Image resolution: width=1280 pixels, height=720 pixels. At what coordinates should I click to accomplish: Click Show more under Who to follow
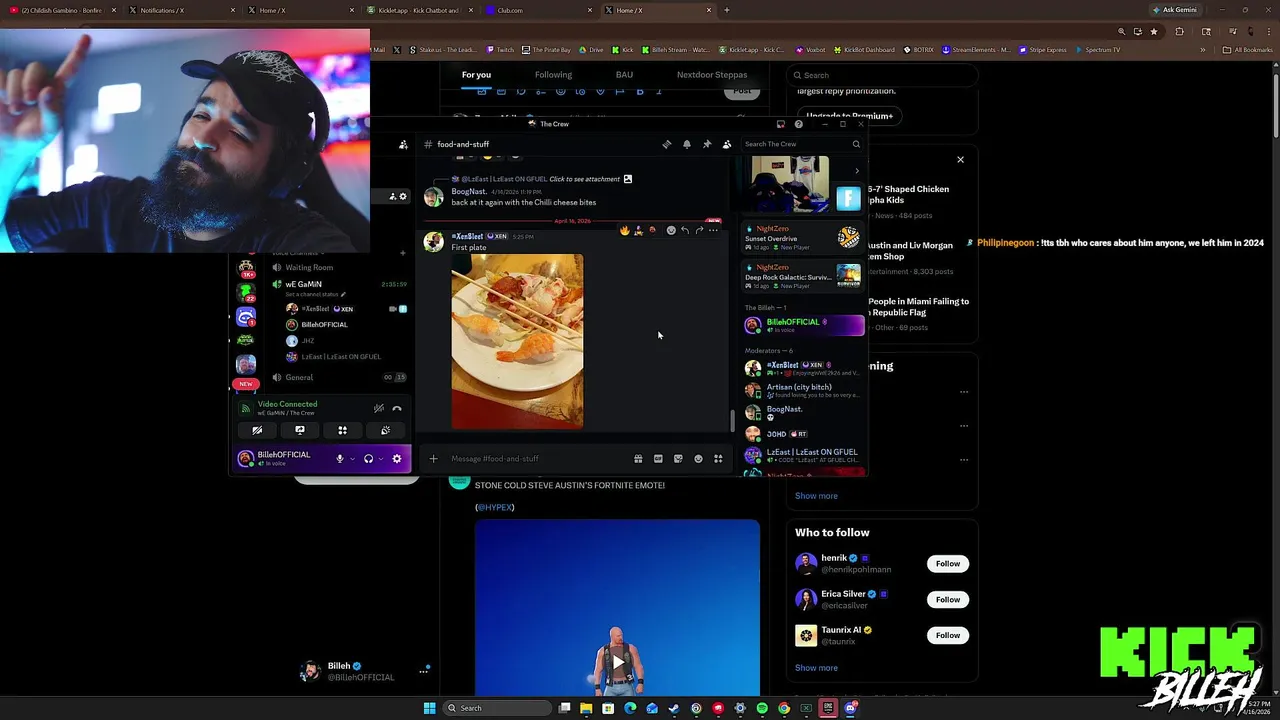coord(816,668)
